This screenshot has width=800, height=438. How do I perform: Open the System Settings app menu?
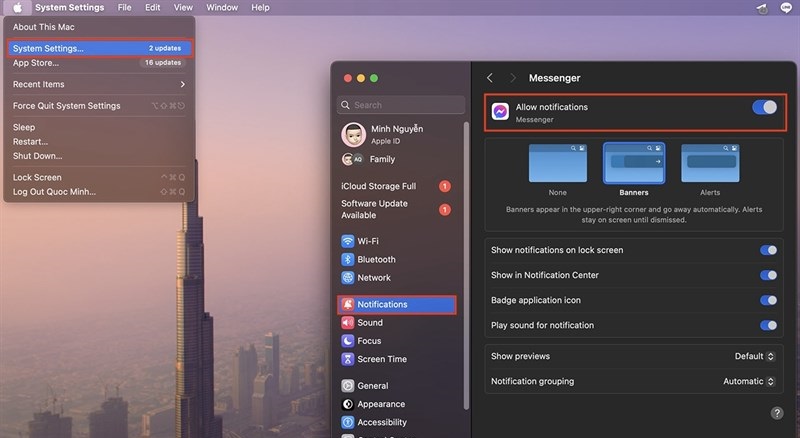pos(69,7)
